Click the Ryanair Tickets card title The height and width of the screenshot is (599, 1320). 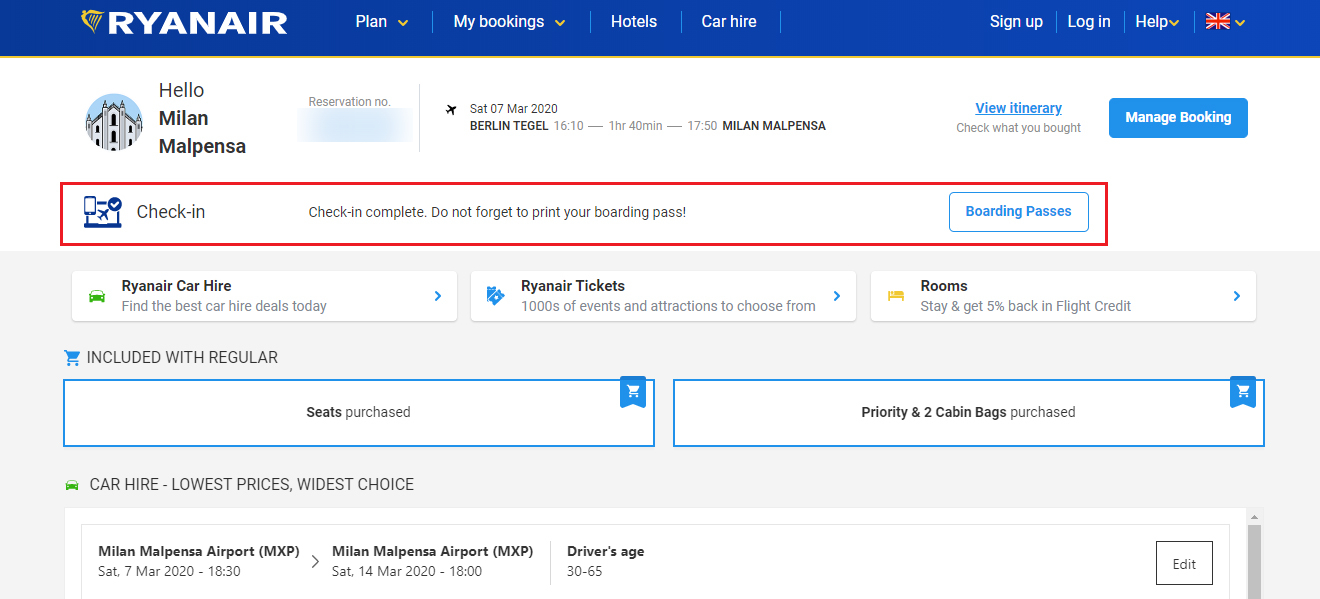[573, 286]
